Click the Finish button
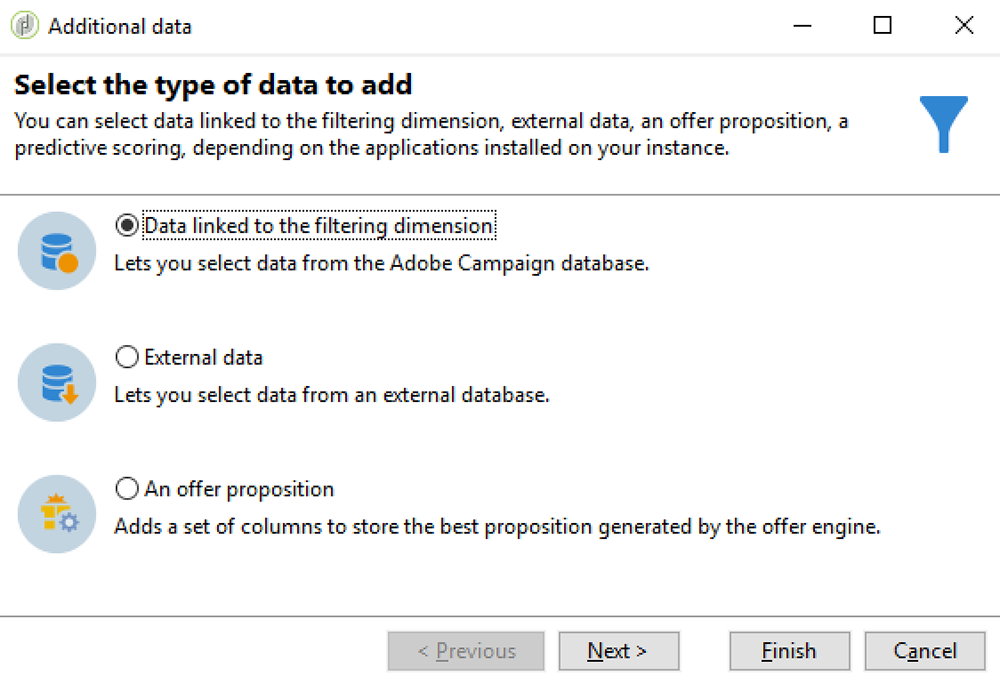 tap(789, 651)
